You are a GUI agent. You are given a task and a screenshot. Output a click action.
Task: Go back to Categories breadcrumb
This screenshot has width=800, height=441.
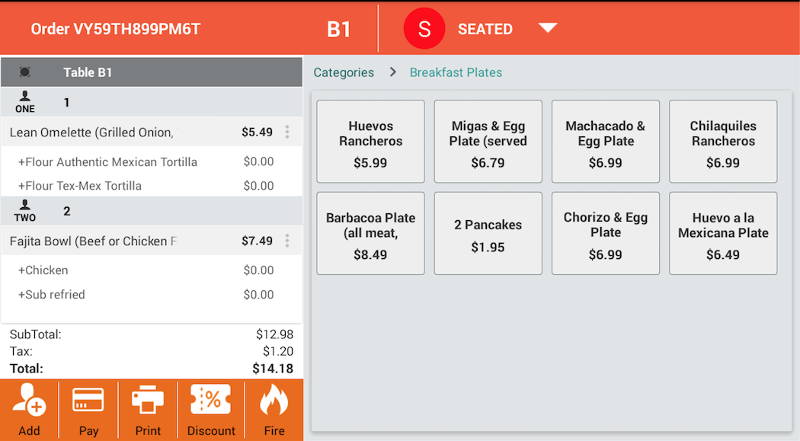click(x=343, y=72)
